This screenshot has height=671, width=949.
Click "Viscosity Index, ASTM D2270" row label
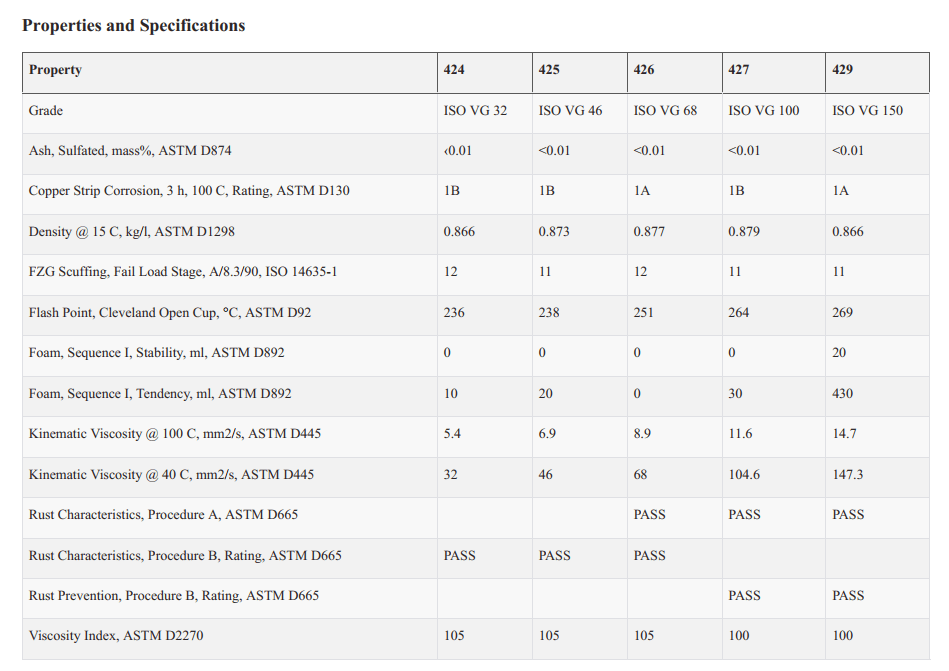[116, 636]
